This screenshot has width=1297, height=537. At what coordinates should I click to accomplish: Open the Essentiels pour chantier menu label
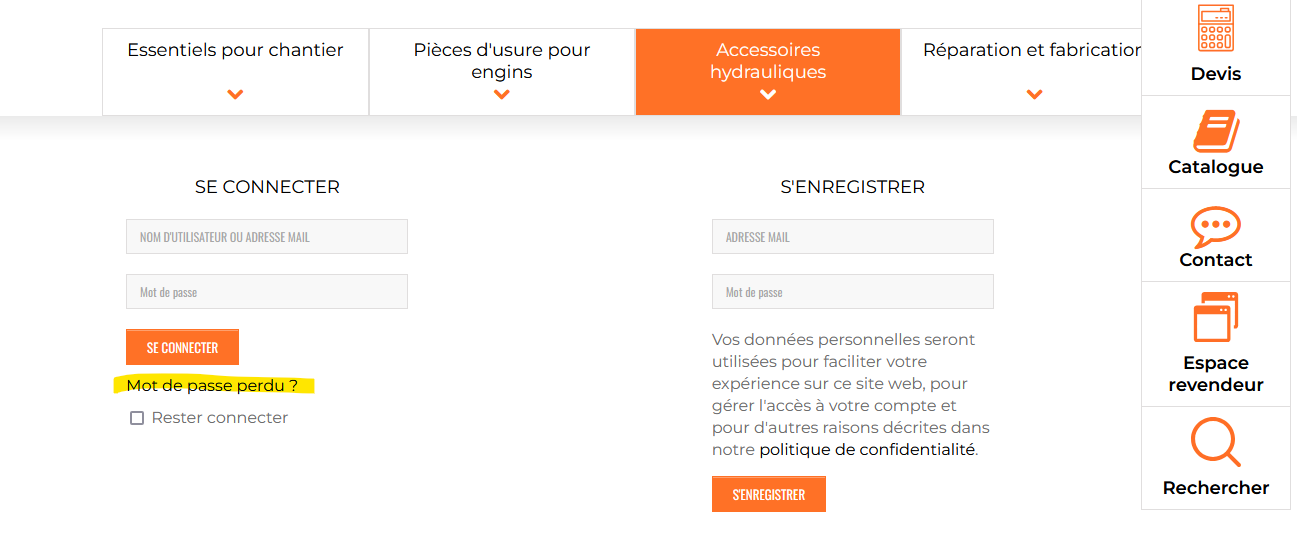[x=235, y=50]
